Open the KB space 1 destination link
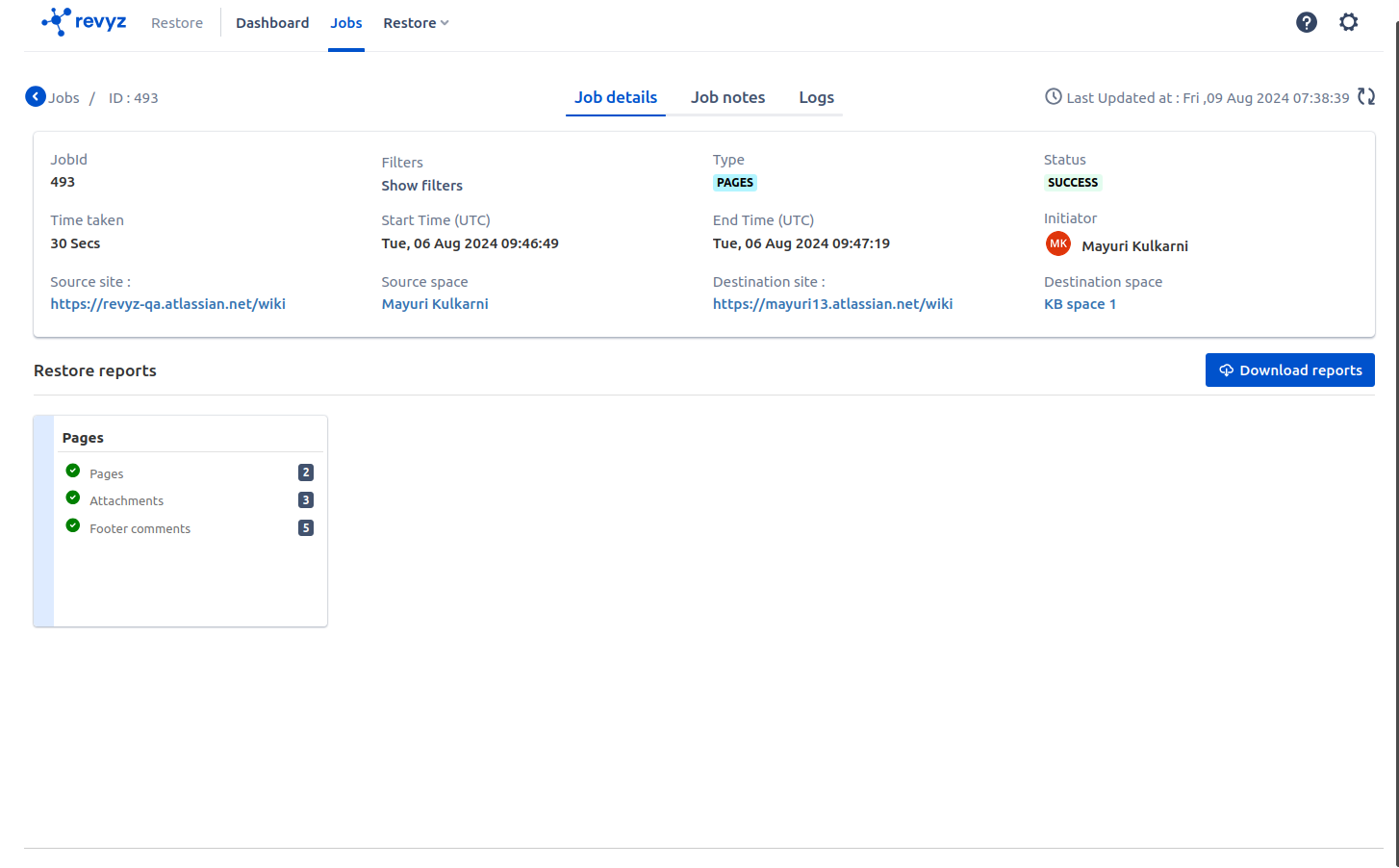Screen dimensions: 1399x868 tap(1080, 304)
